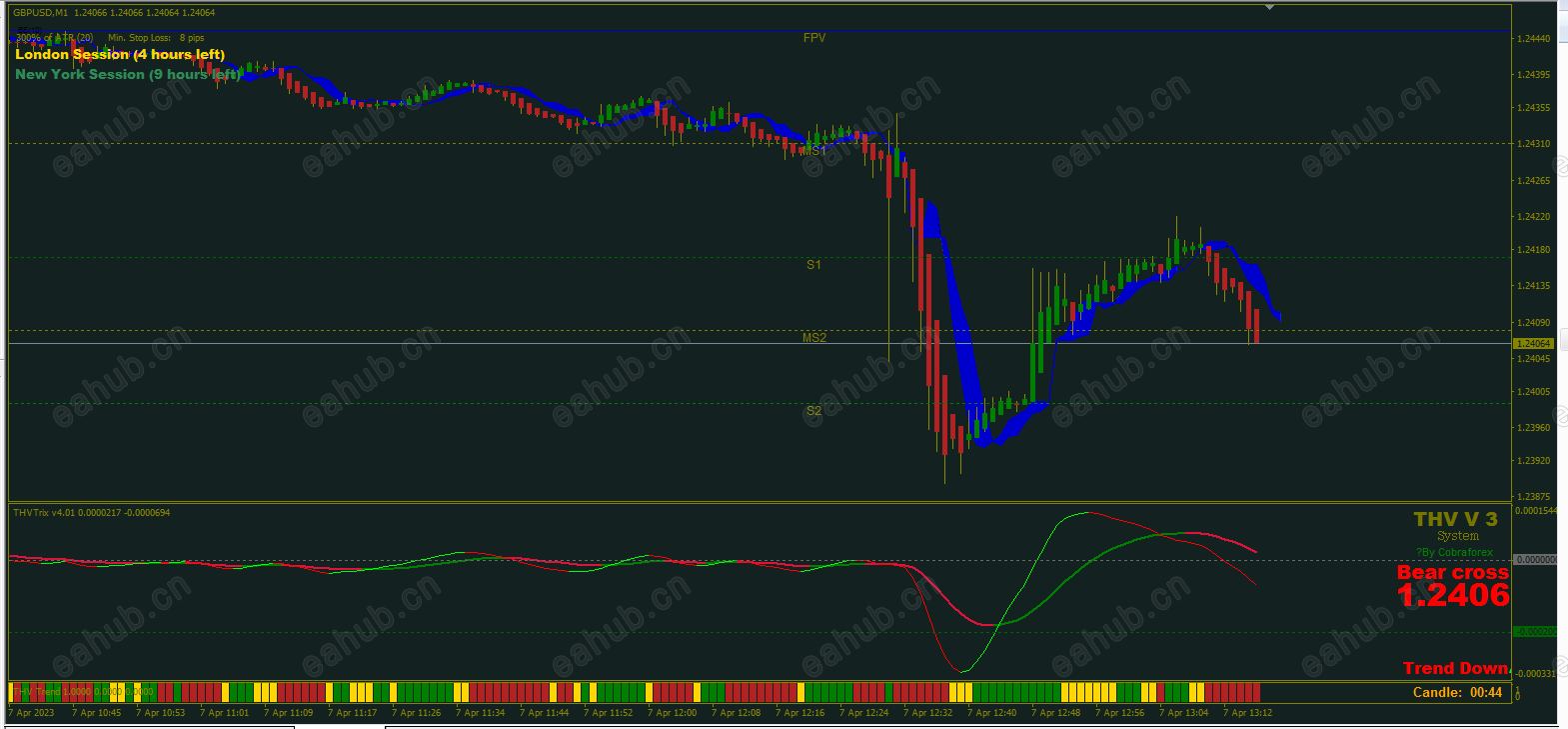Click the S1 support level label

[x=814, y=265]
